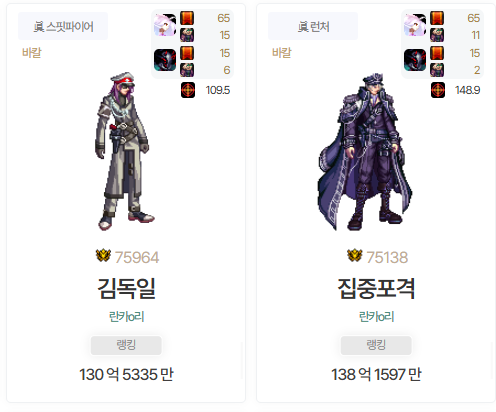Click the red crosshair icon beside 148.9
This screenshot has height=412, width=496.
point(438,90)
